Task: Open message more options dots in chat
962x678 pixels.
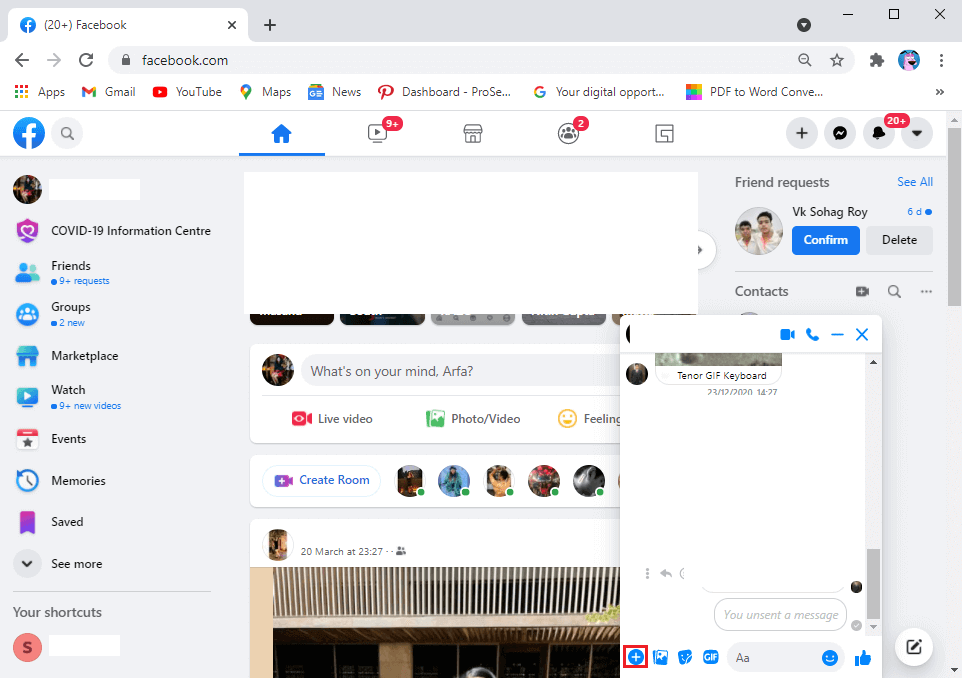Action: tap(647, 573)
